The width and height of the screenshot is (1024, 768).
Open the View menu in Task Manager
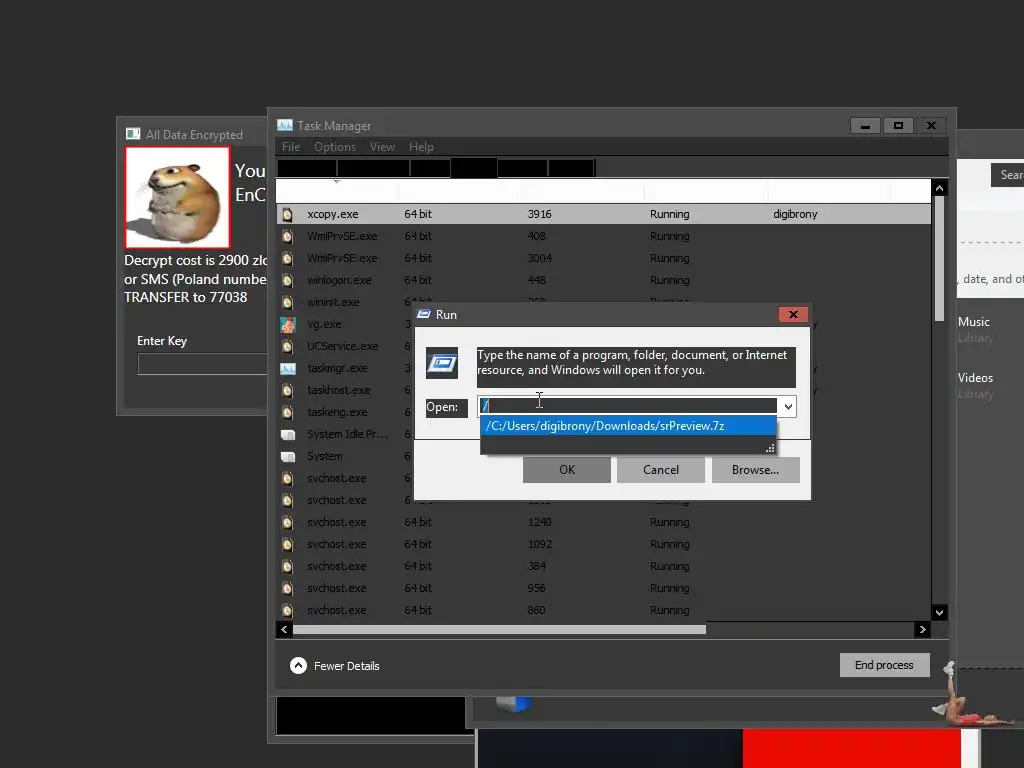tap(382, 147)
